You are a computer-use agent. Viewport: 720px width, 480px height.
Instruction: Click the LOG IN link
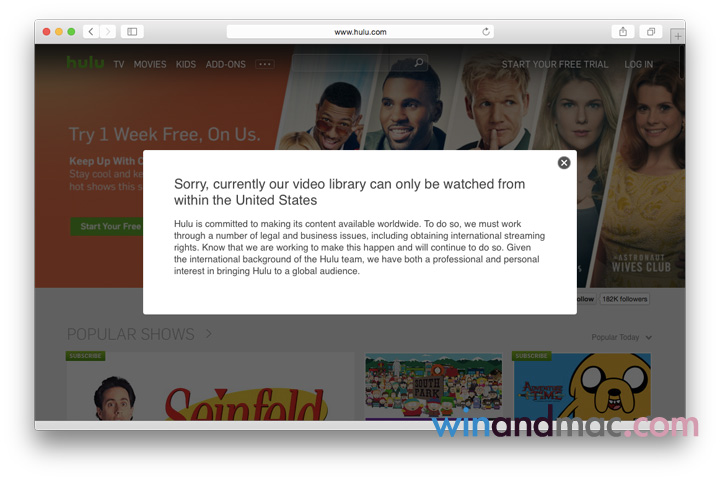point(638,64)
